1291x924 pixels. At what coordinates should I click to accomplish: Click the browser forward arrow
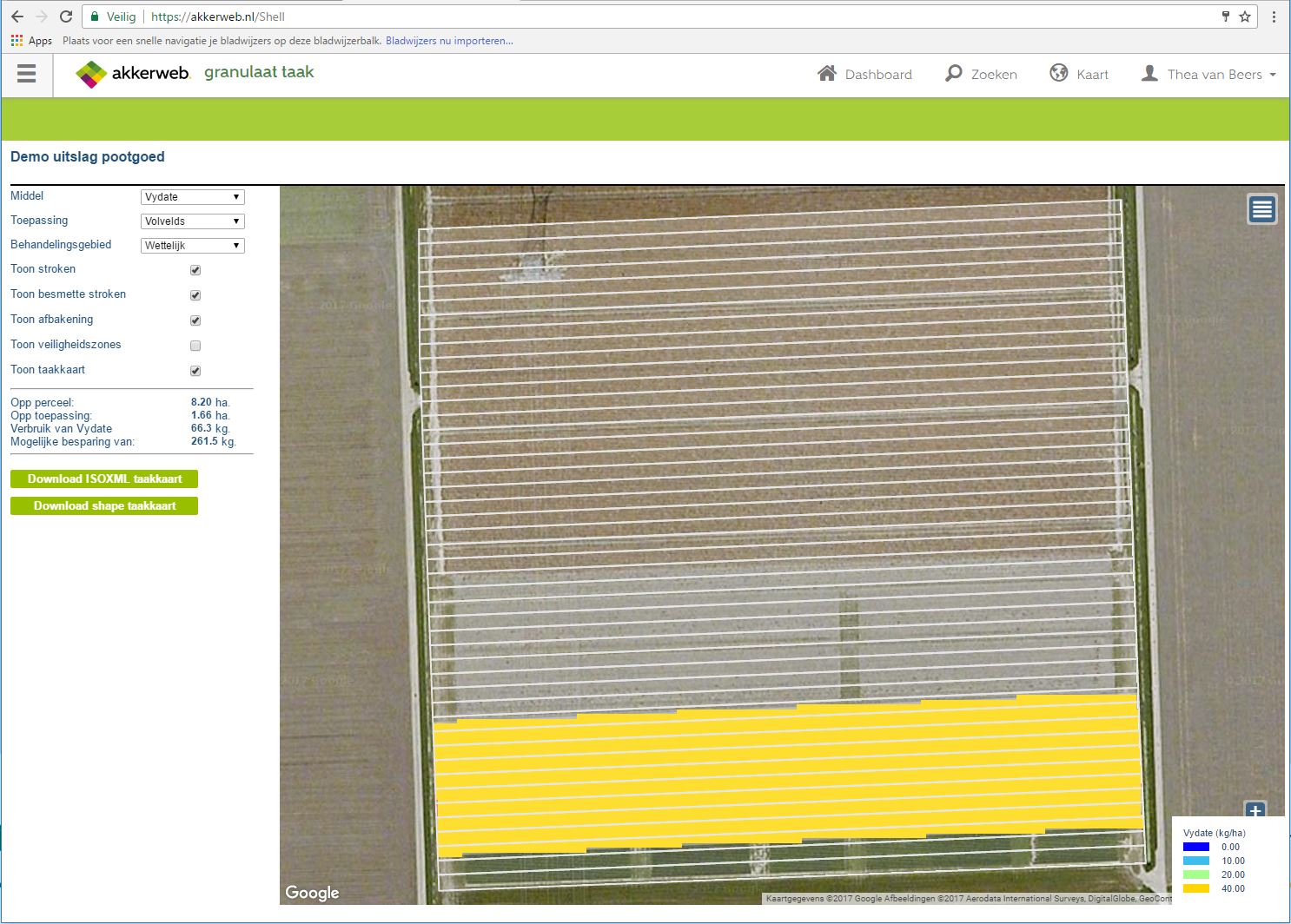click(x=41, y=16)
